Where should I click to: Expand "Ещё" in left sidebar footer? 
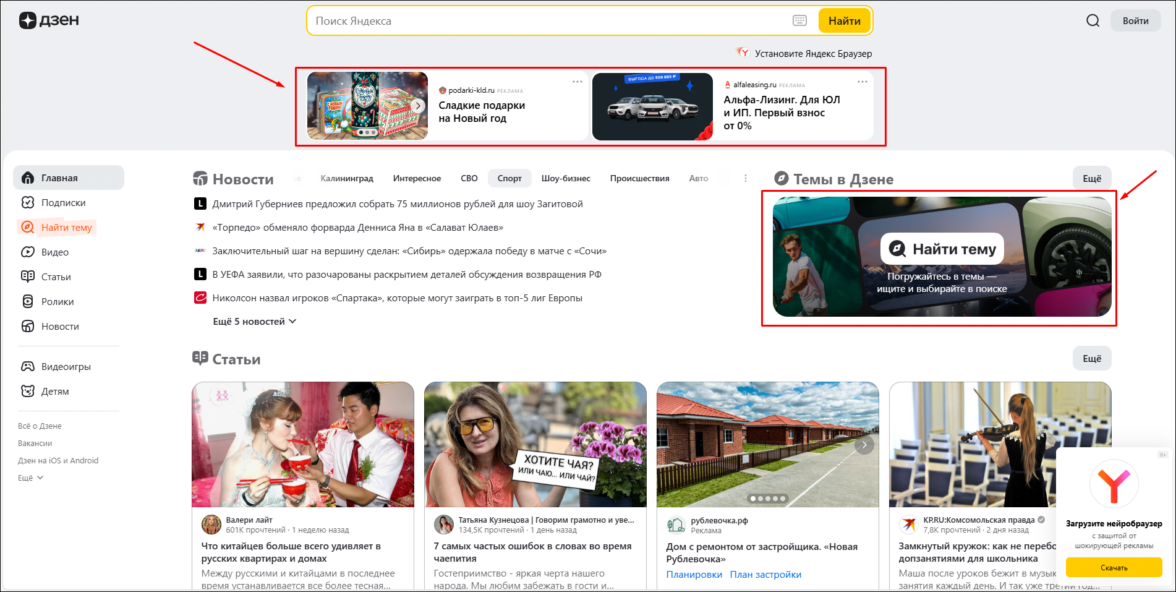tap(31, 478)
